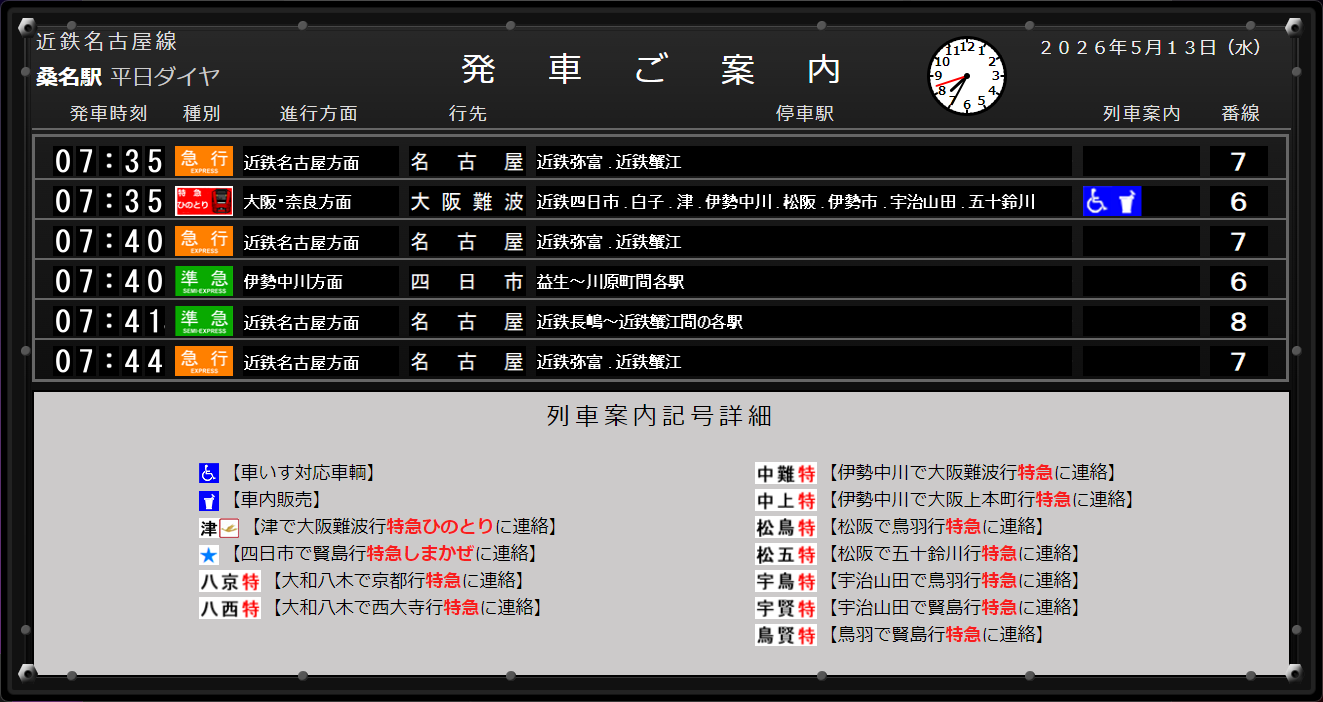Click the 松五特 badge in the legend

786,554
